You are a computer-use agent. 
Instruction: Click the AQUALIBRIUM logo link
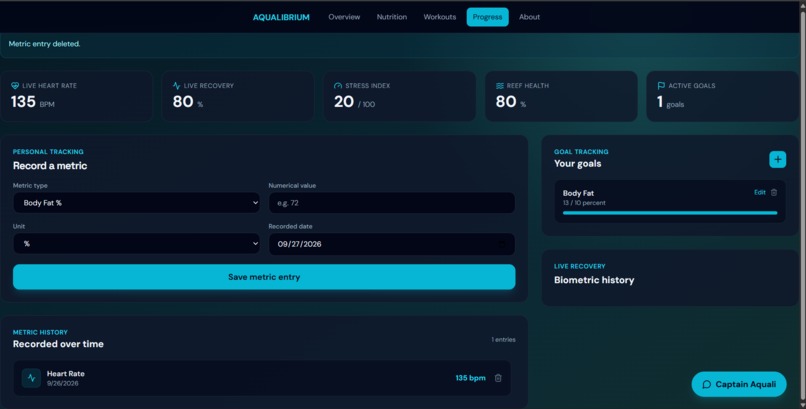click(x=281, y=17)
